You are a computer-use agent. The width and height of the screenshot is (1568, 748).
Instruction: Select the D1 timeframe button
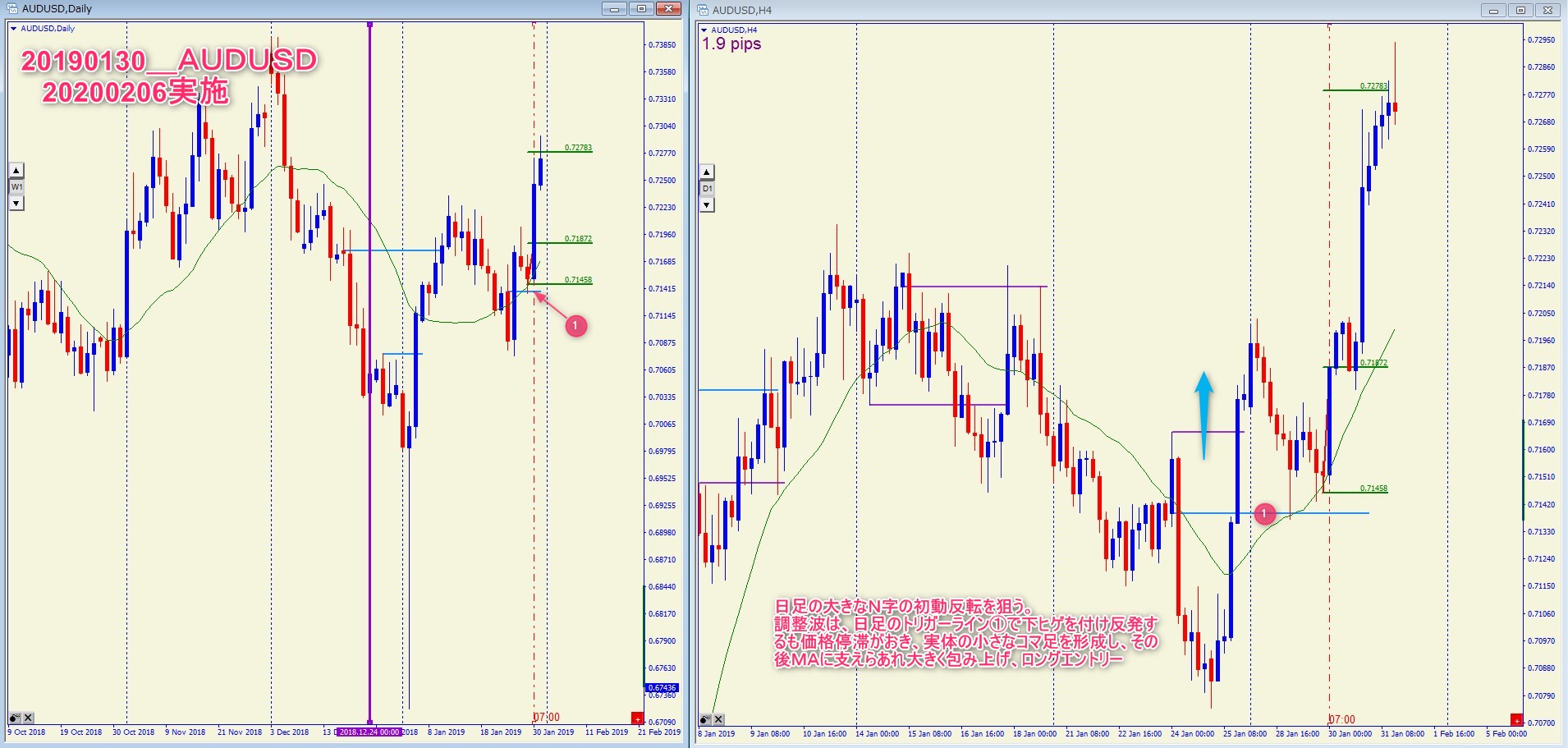coord(707,189)
